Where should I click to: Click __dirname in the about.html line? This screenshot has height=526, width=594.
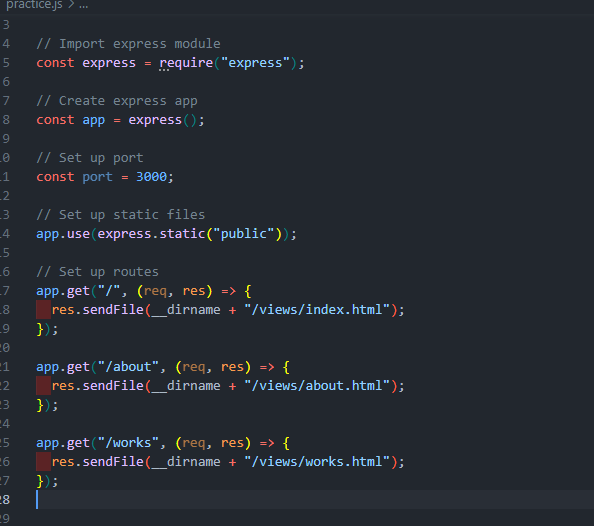pyautogui.click(x=186, y=386)
